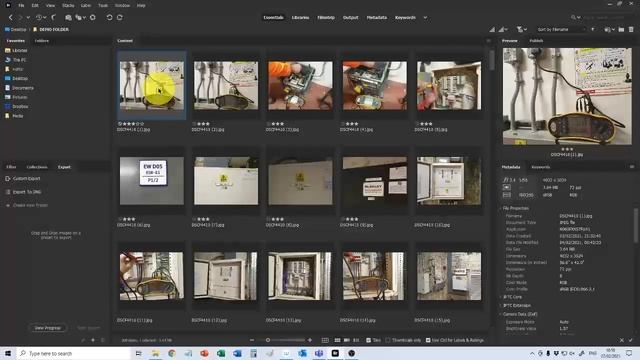Click the View Progress button
Image resolution: width=640 pixels, height=360 pixels.
tap(48, 328)
